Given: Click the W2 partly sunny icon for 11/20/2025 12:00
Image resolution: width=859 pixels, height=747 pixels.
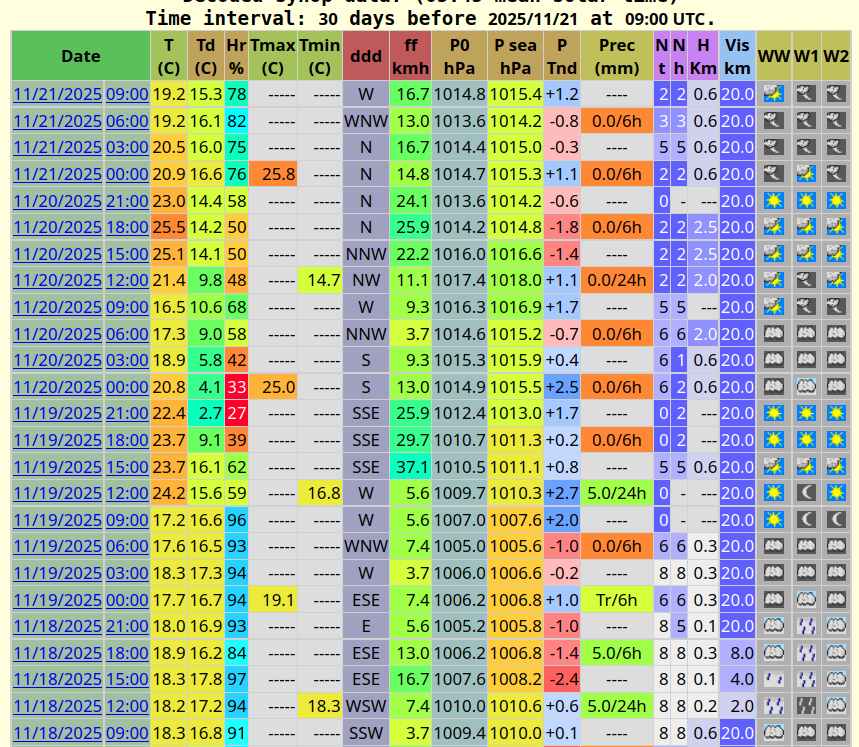Looking at the screenshot, I should [x=836, y=280].
